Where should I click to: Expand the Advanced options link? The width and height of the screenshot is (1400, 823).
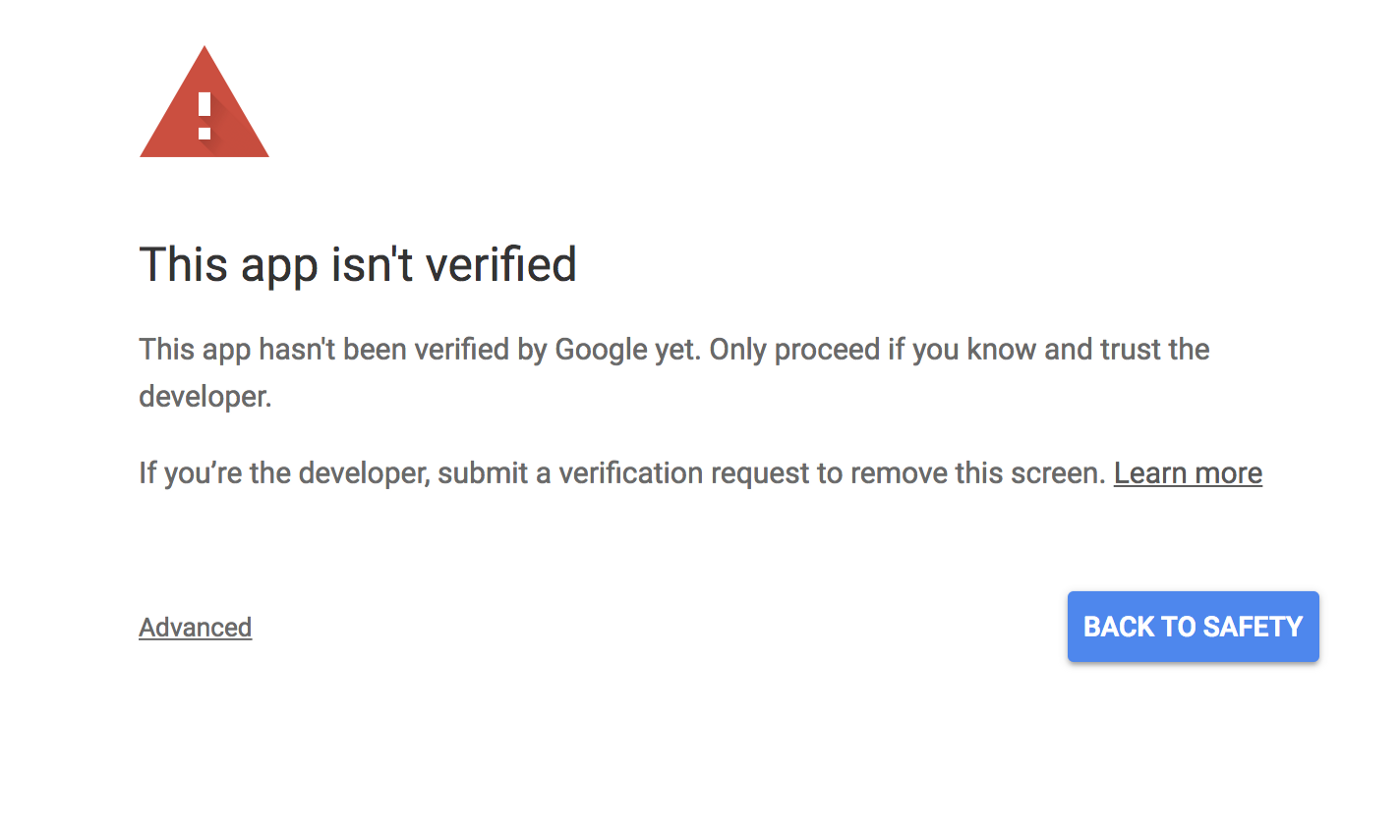(195, 627)
